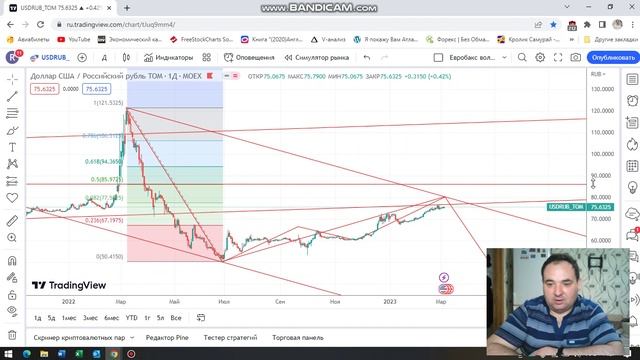Add a symbol to compare with plus icon

(82, 58)
